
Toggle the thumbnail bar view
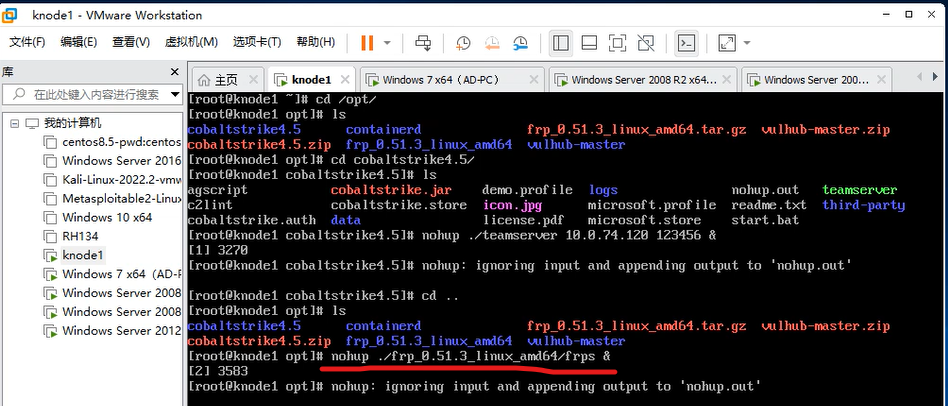(x=589, y=43)
